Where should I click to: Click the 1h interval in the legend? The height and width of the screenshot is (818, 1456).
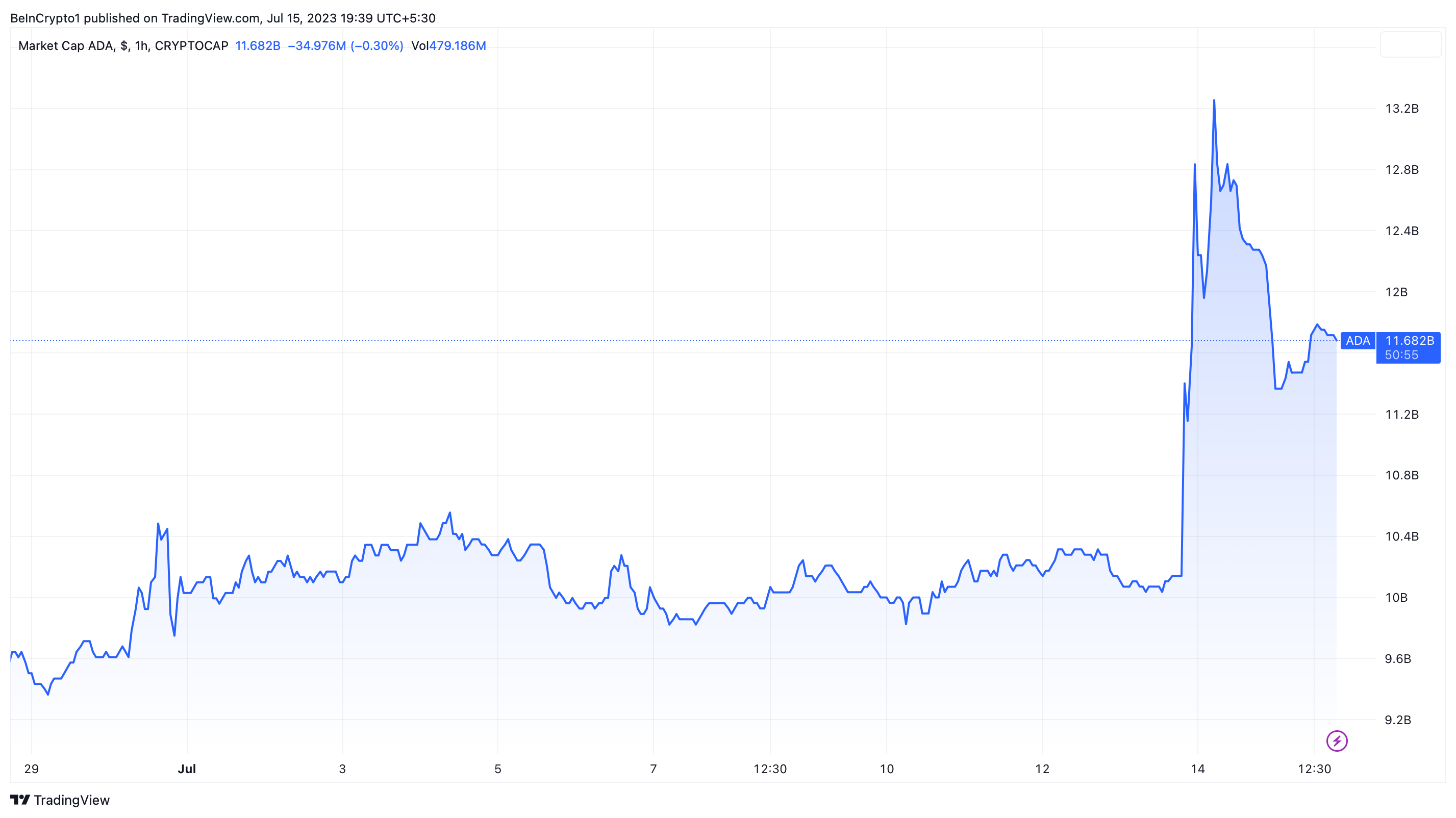pyautogui.click(x=141, y=46)
